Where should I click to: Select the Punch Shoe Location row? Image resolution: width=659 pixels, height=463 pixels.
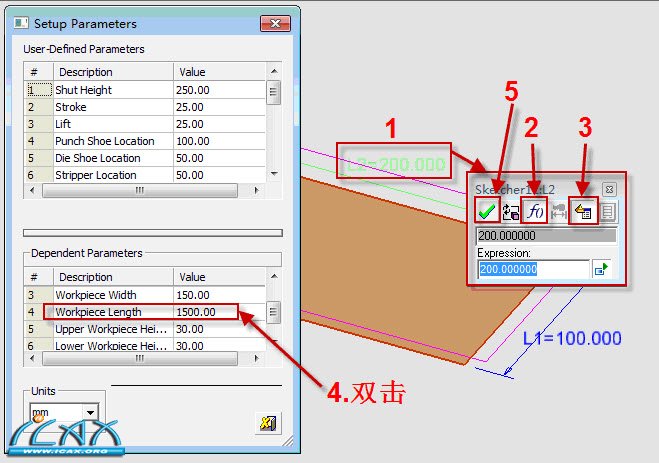click(x=145, y=141)
